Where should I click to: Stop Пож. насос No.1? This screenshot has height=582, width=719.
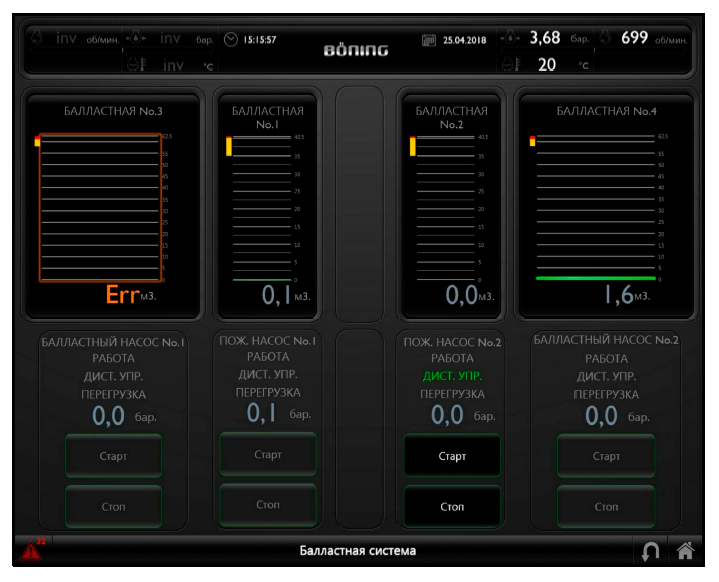click(x=267, y=505)
